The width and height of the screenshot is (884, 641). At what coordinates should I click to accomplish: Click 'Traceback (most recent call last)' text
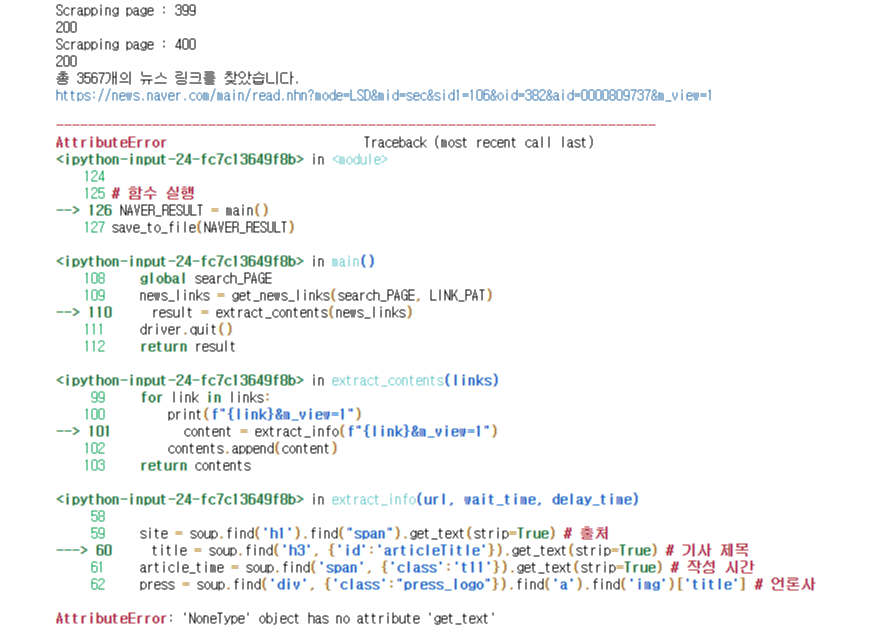[x=479, y=143]
